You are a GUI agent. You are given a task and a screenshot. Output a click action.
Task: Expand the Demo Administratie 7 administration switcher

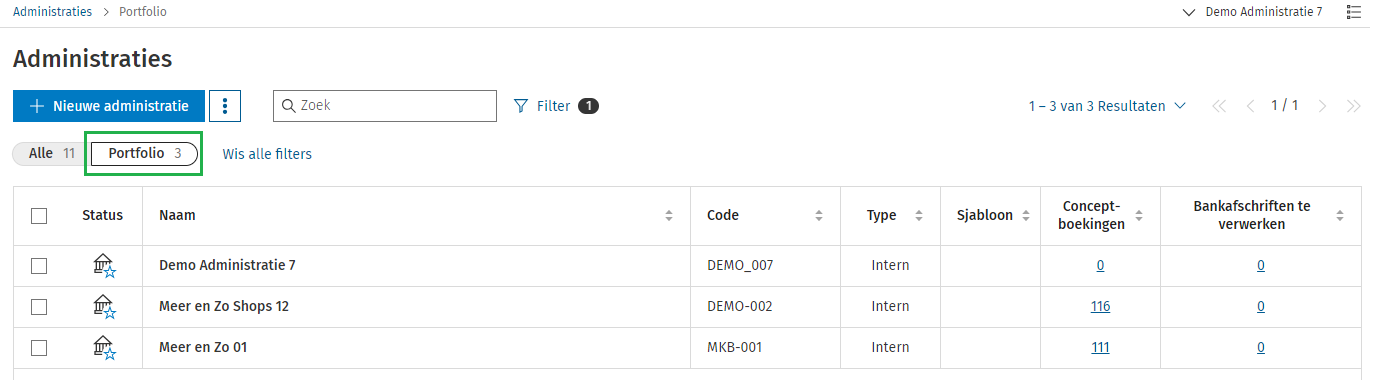tap(1251, 12)
